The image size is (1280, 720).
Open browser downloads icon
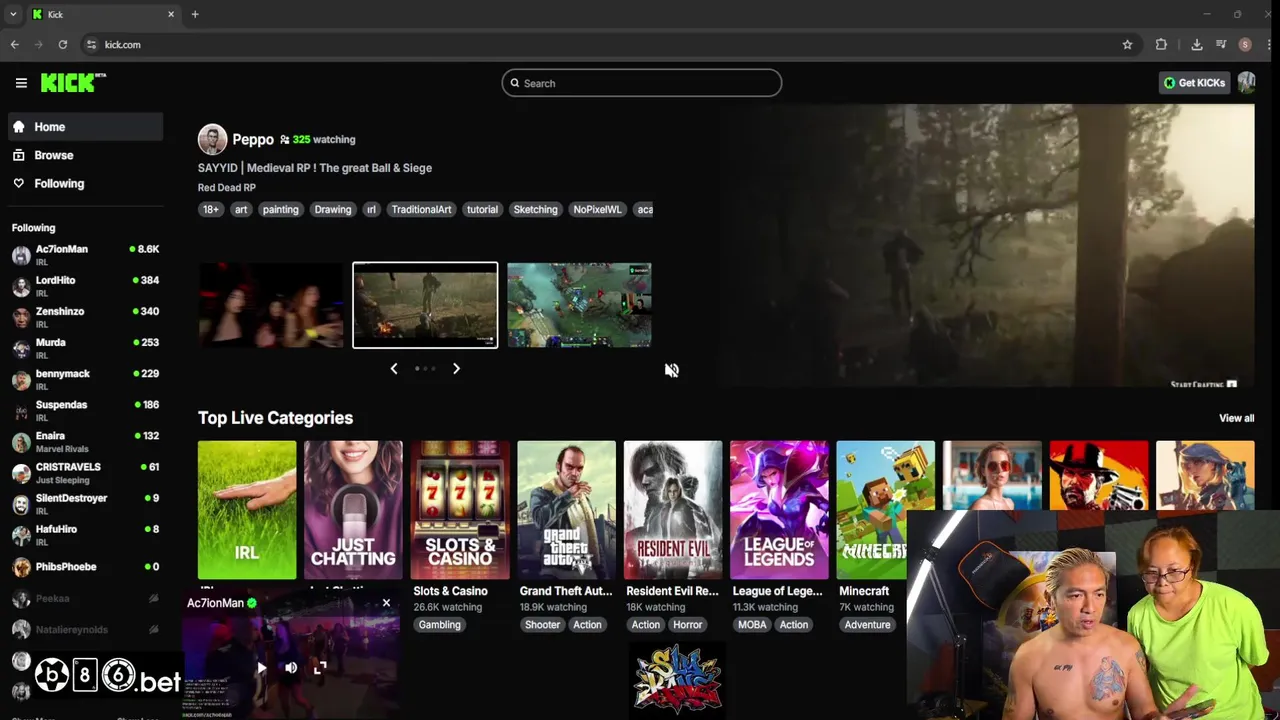click(1196, 44)
